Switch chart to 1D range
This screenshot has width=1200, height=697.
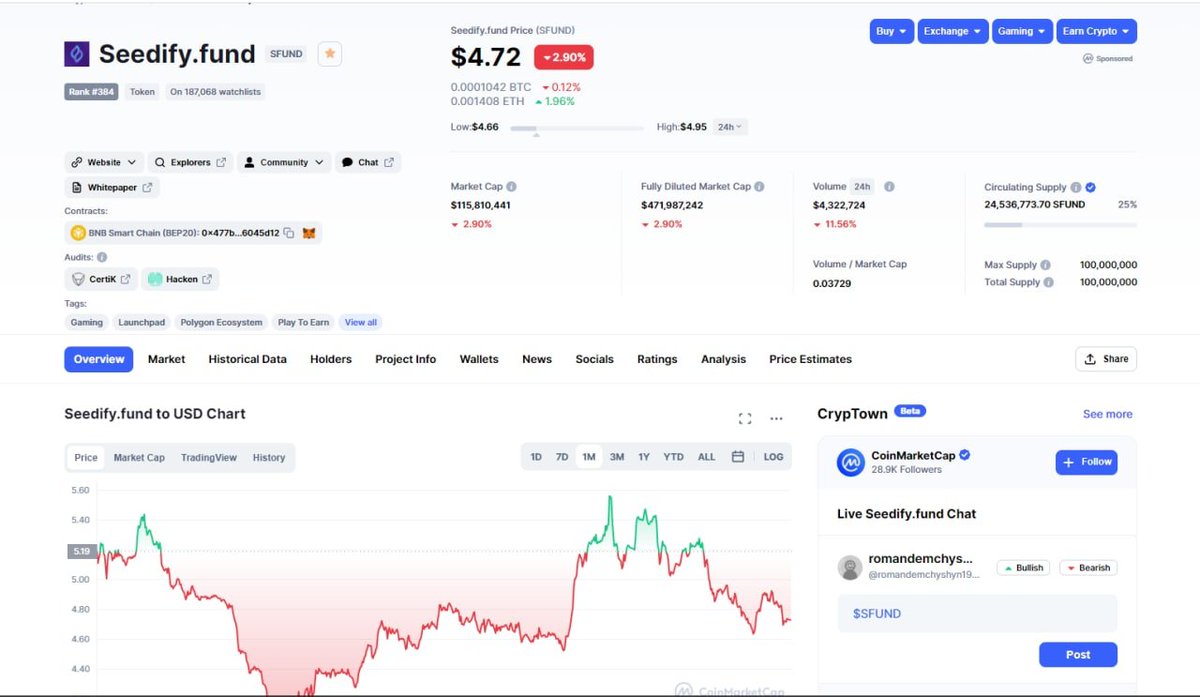point(536,457)
